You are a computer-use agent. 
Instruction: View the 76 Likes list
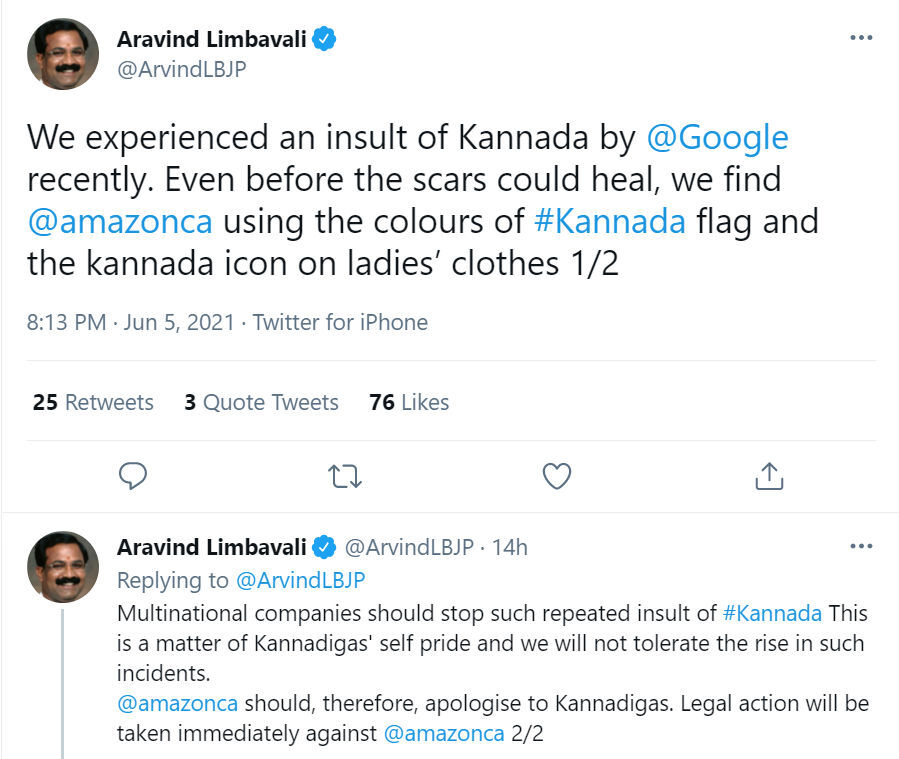[x=409, y=402]
